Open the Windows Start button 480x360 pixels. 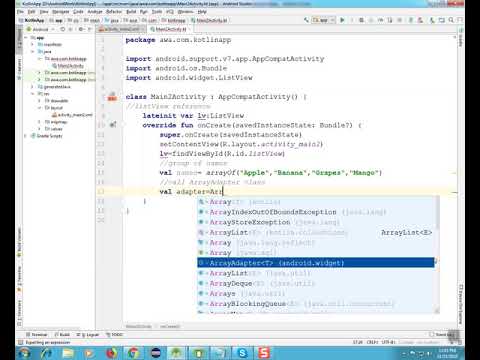[24, 353]
